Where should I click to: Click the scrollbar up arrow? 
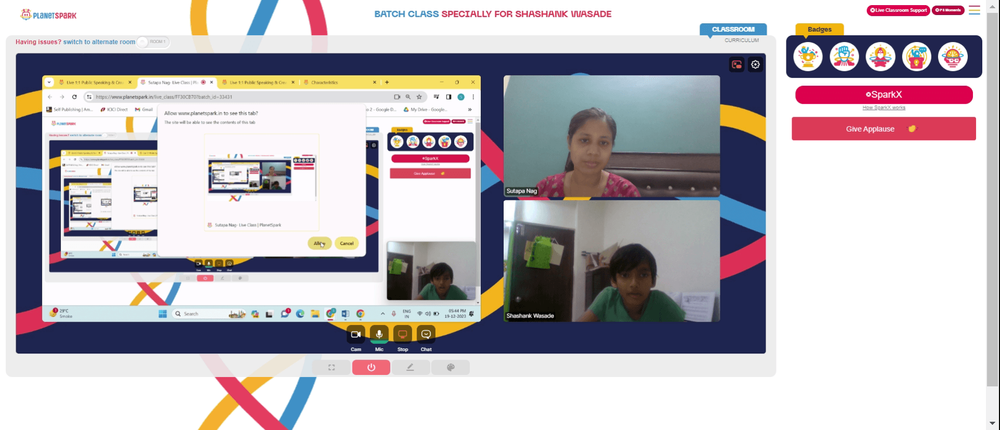coord(994,5)
